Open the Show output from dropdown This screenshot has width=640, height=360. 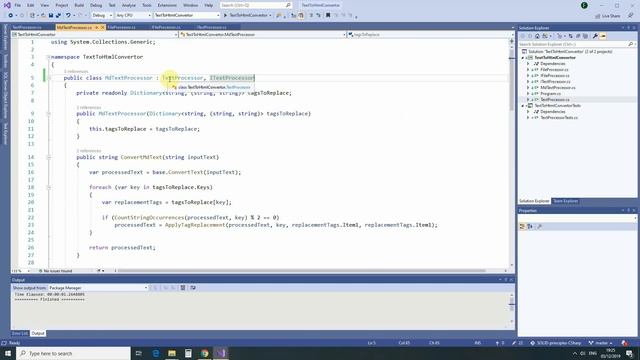tap(98, 288)
